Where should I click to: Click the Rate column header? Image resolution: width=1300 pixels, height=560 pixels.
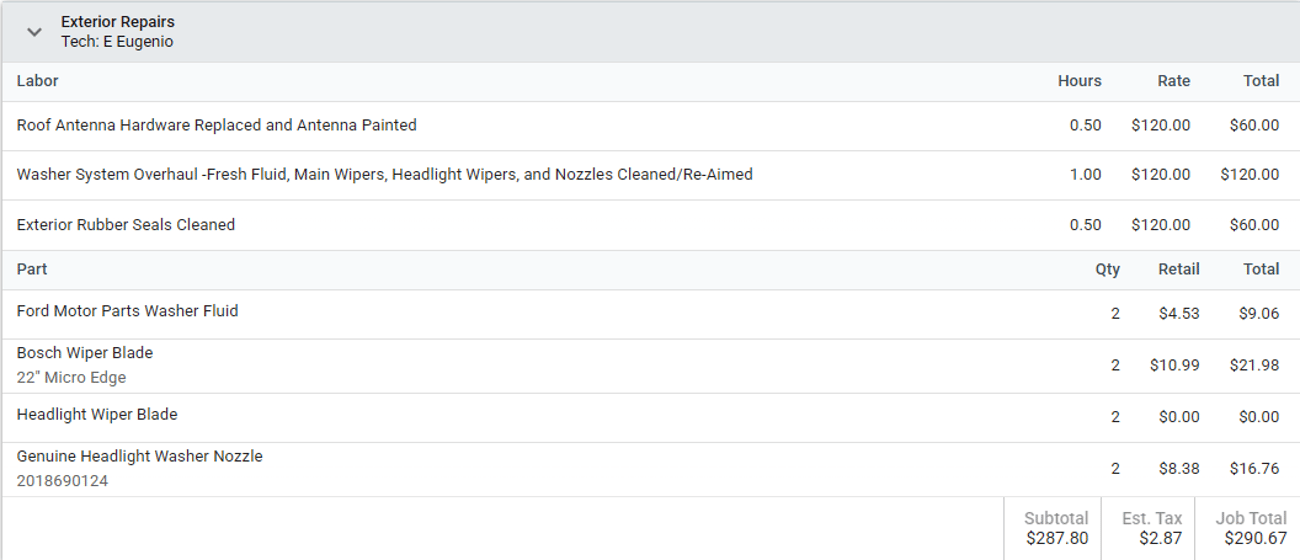[1174, 81]
